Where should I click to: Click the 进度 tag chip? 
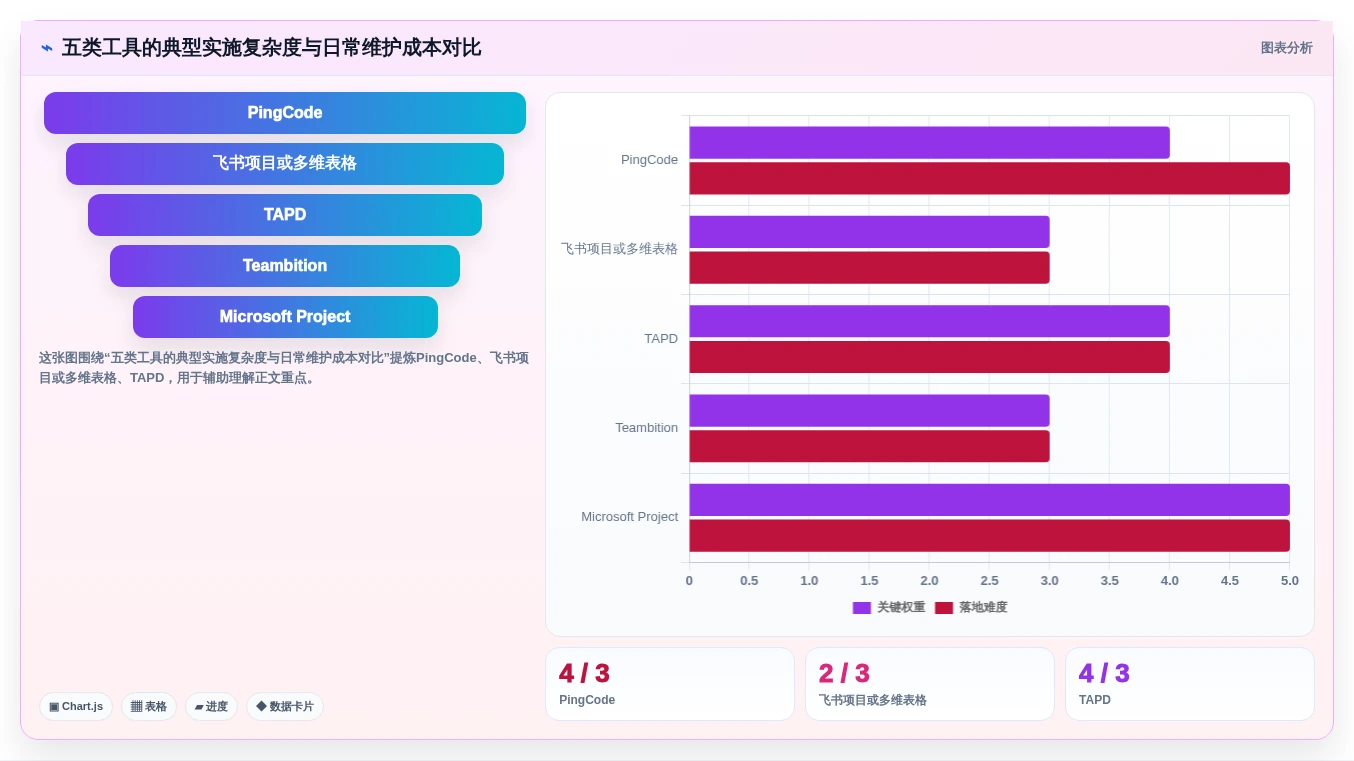click(x=211, y=706)
